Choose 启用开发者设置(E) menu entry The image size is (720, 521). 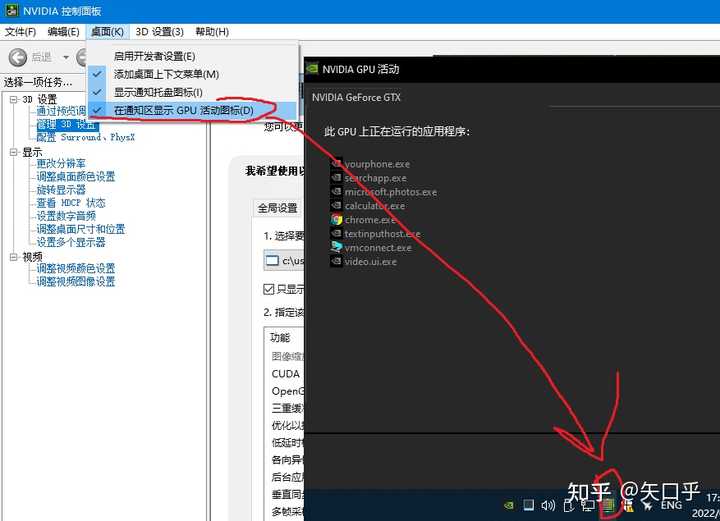click(x=192, y=56)
